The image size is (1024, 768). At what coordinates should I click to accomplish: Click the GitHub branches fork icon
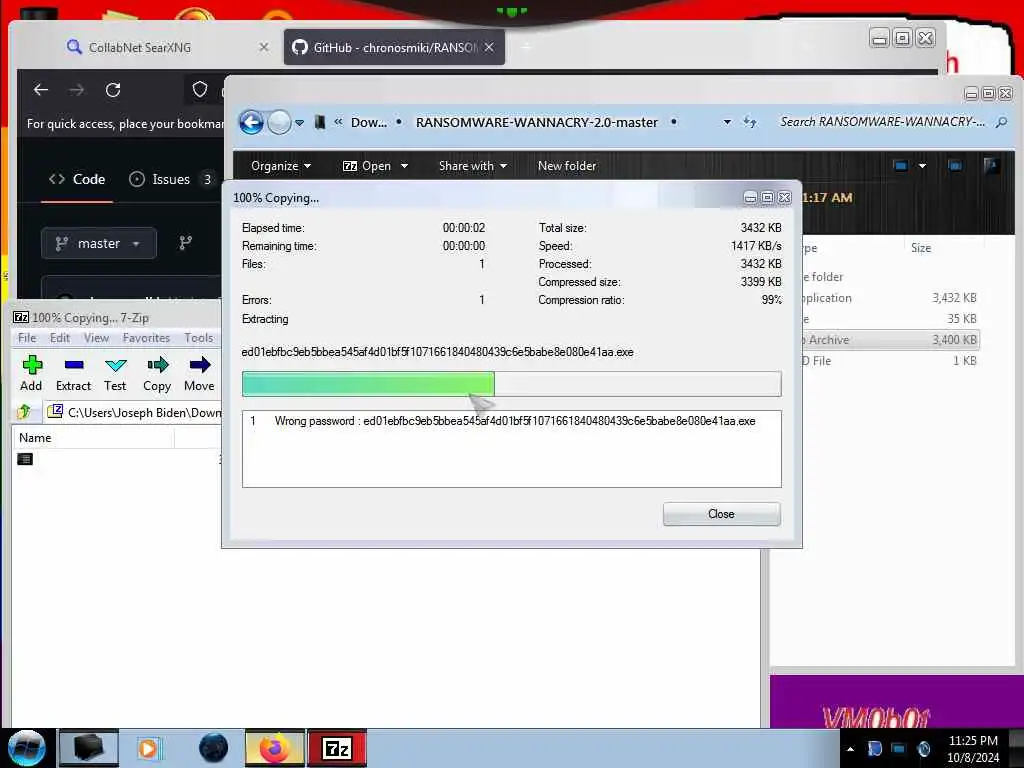click(186, 243)
